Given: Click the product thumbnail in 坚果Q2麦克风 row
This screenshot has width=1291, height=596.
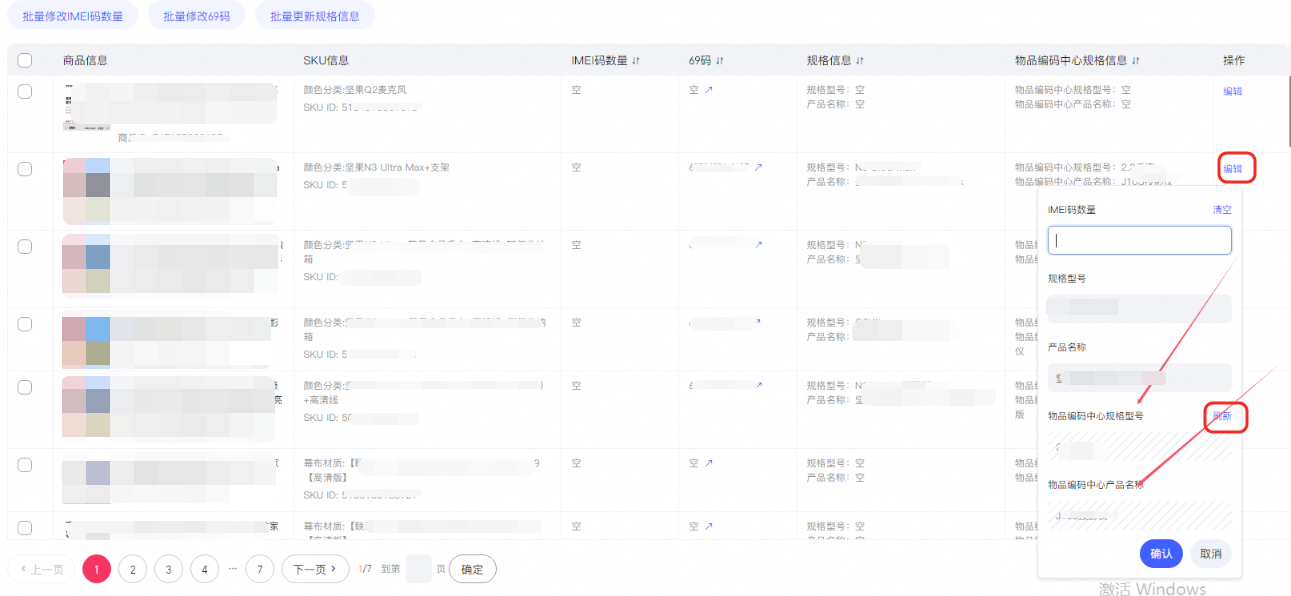Looking at the screenshot, I should pyautogui.click(x=86, y=107).
